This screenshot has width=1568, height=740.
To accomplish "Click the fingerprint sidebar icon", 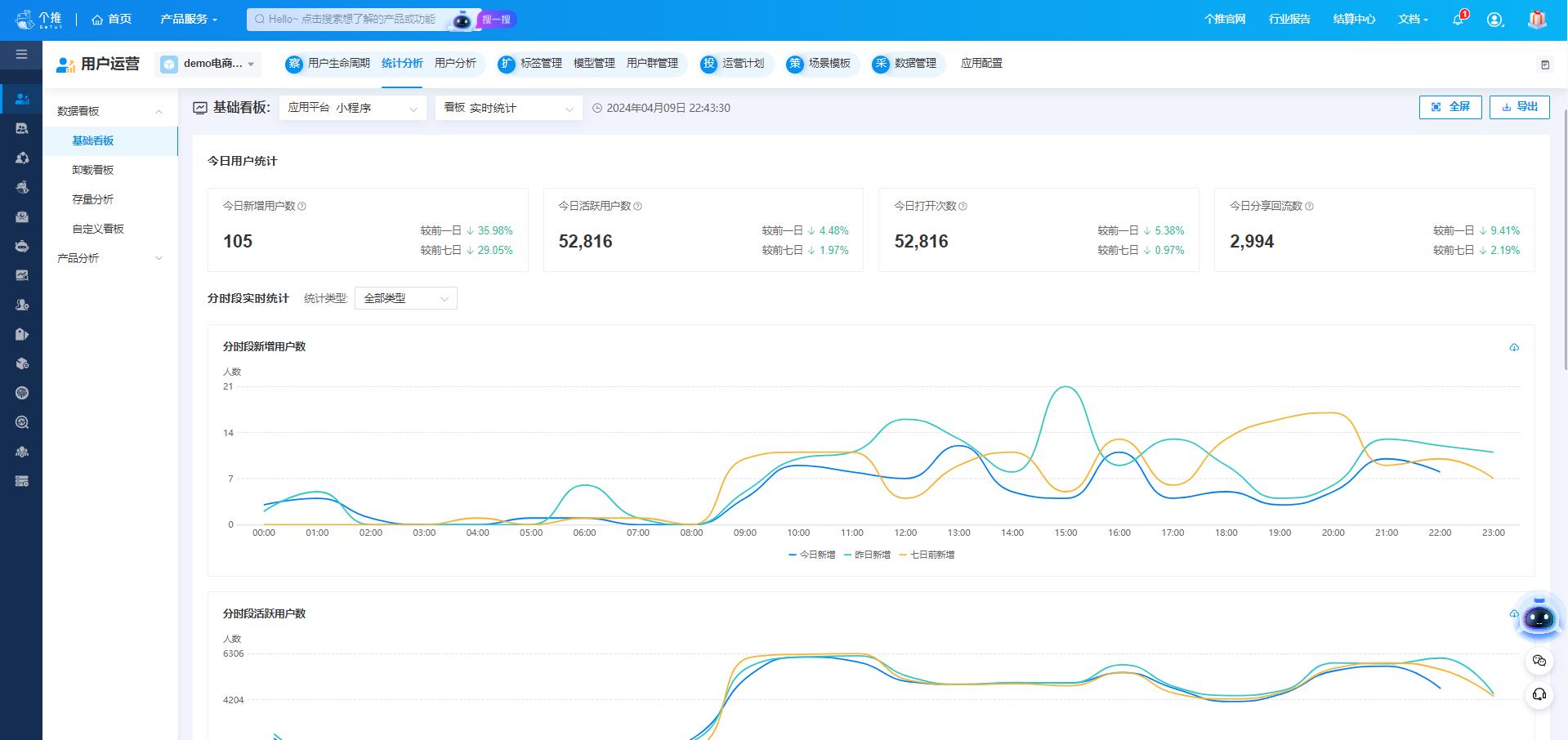I will [x=22, y=393].
